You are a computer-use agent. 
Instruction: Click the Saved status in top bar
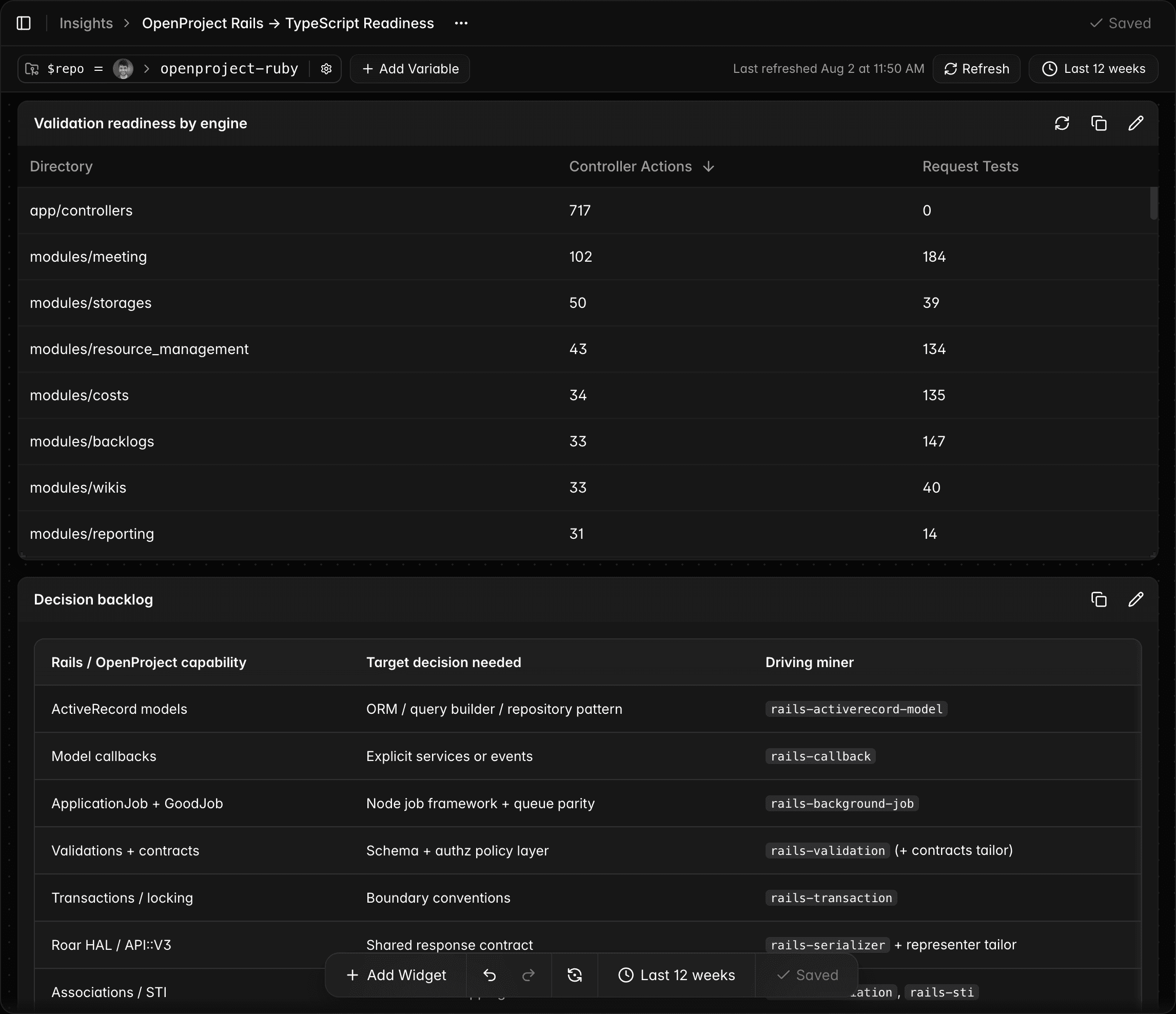click(x=1121, y=23)
